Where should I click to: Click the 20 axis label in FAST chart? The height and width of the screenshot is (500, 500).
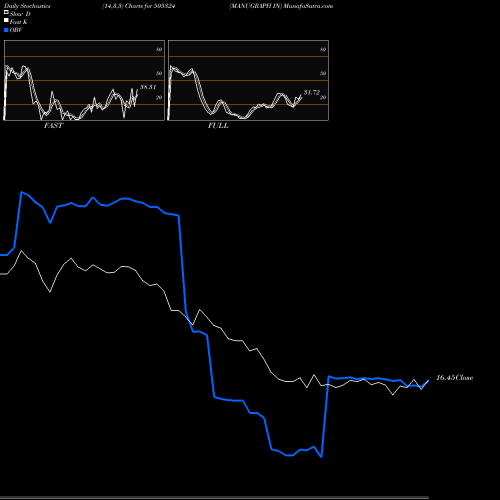[159, 97]
